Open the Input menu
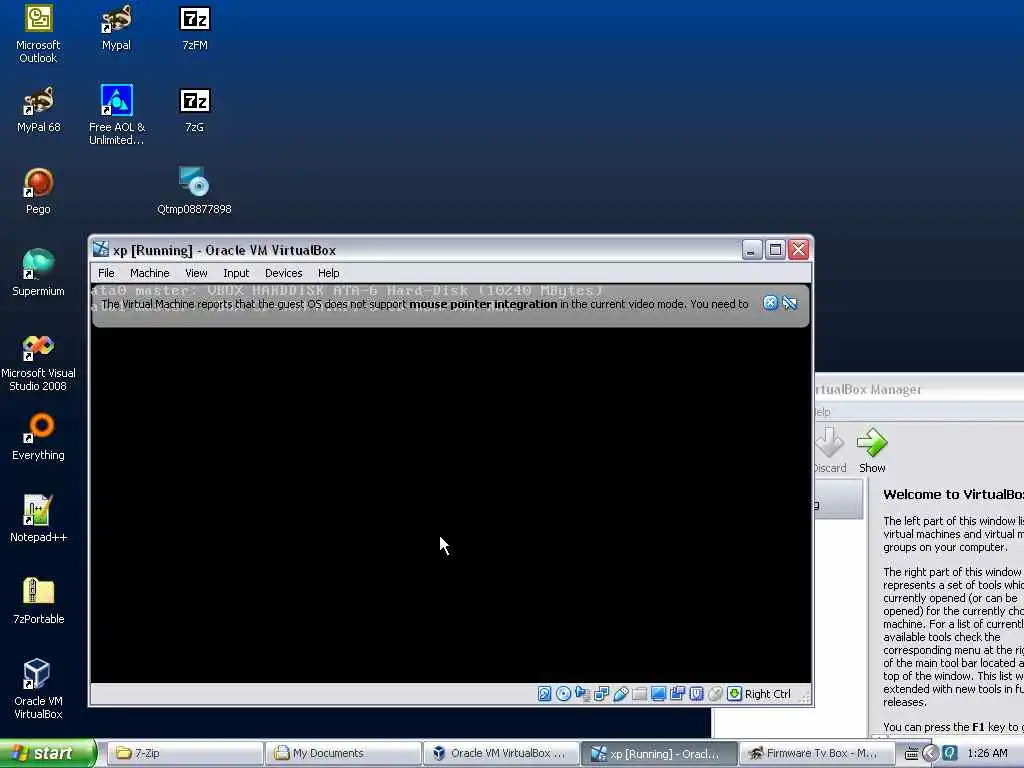 click(x=236, y=273)
